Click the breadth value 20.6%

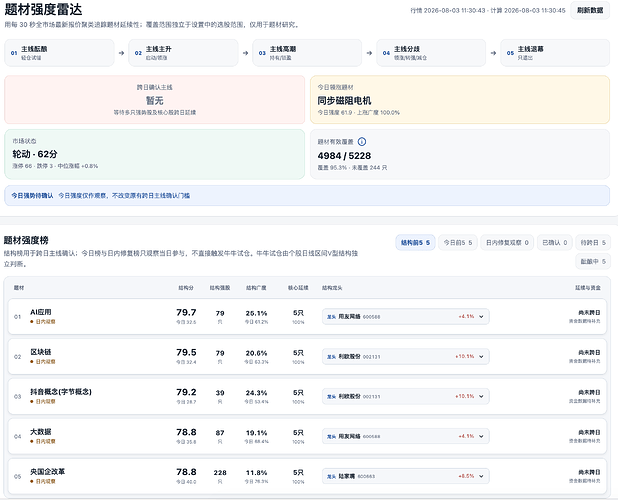tap(256, 353)
